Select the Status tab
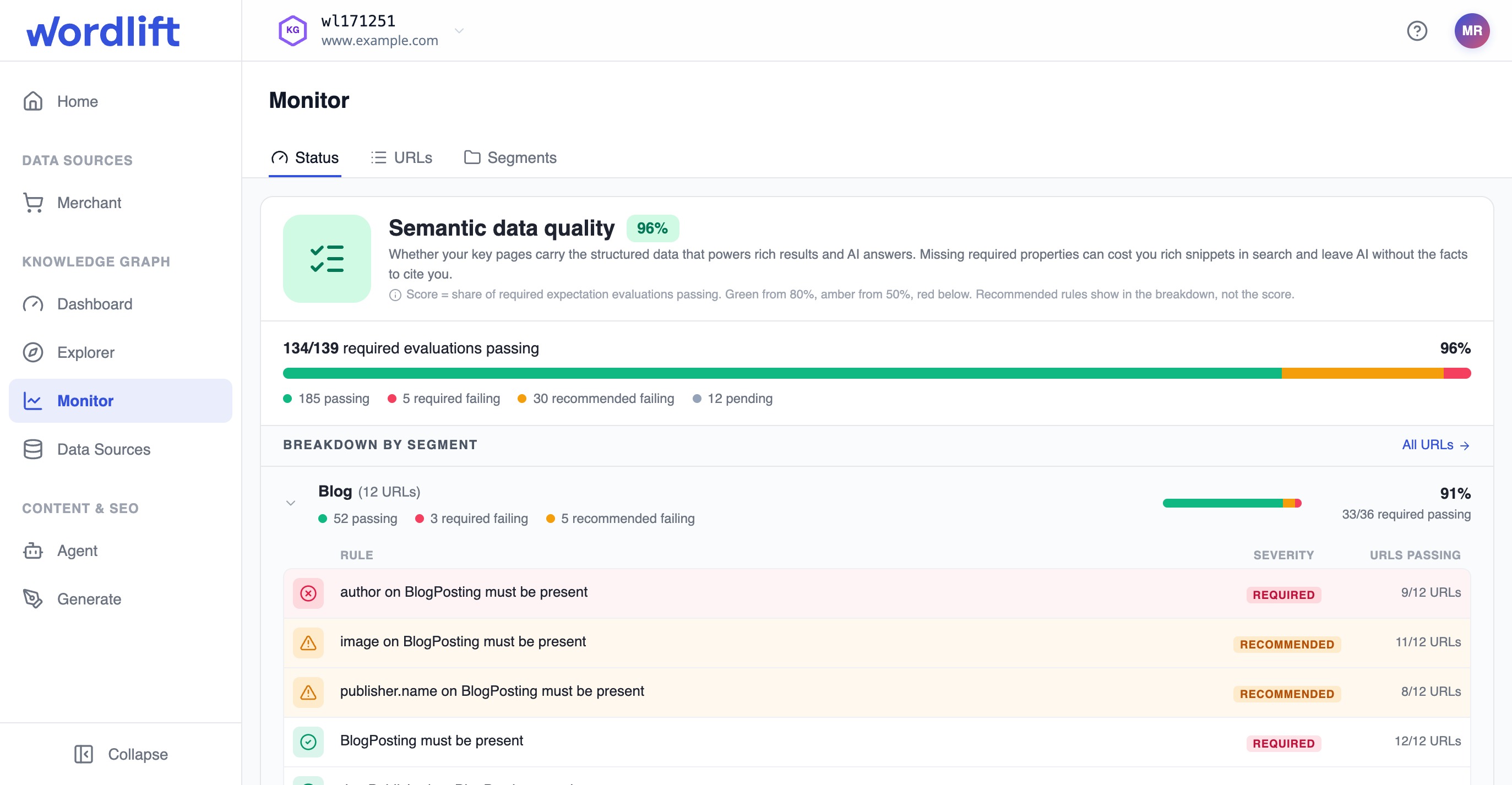The image size is (1512, 785). [x=304, y=158]
